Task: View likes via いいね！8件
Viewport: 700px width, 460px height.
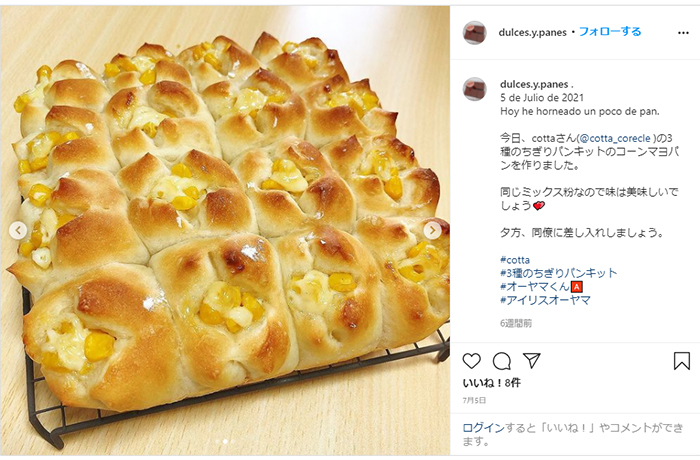Action: (492, 383)
